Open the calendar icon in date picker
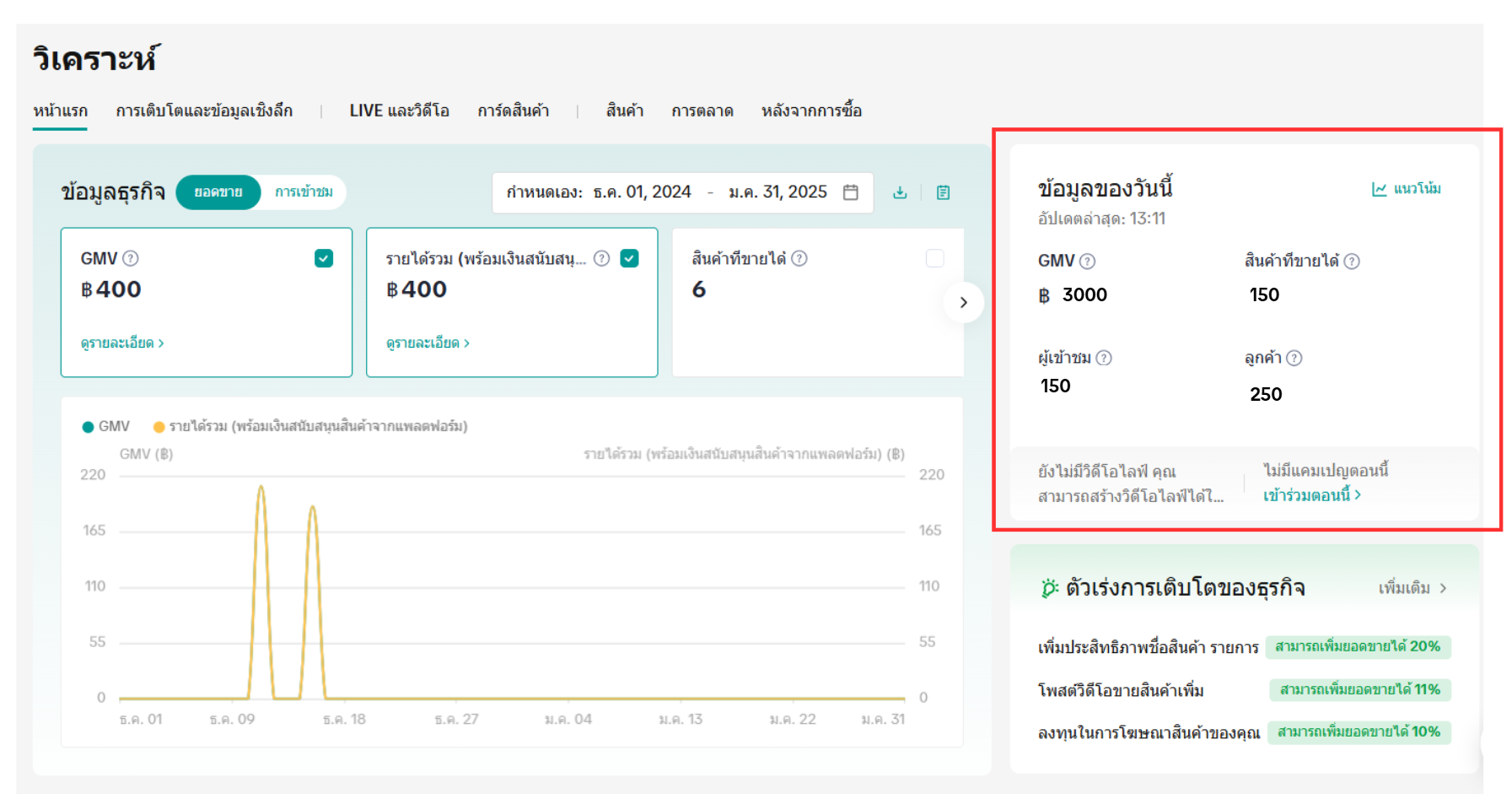 tap(851, 192)
